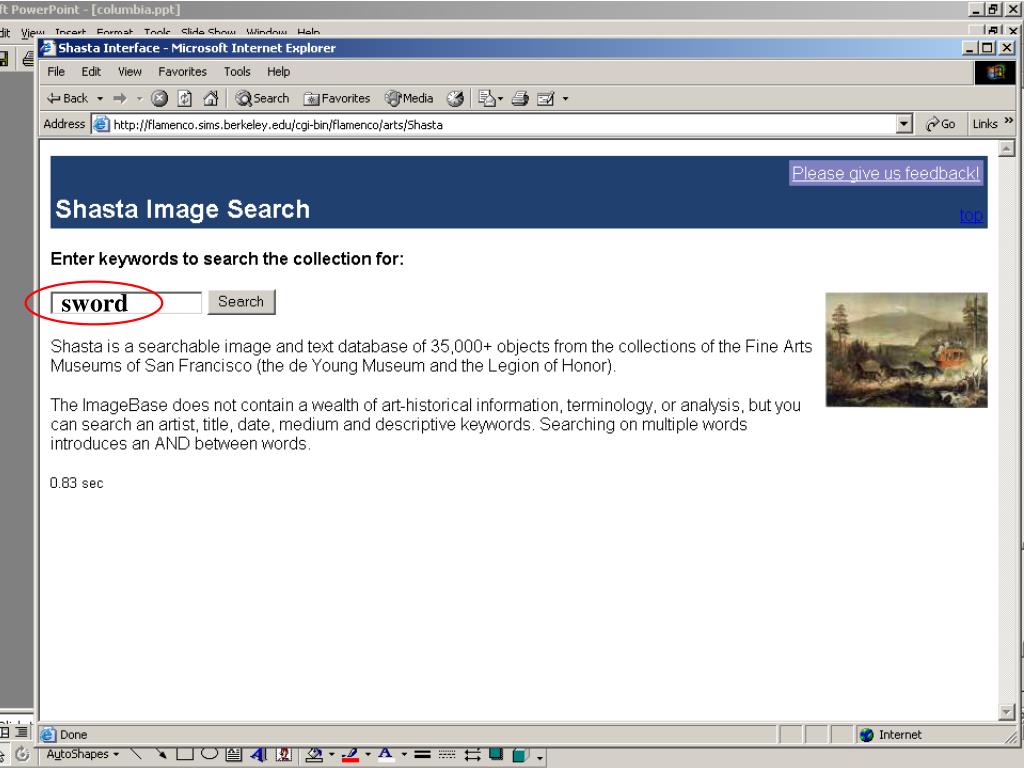Click the vertical scrollbar up arrow
1024x768 pixels.
tap(1006, 149)
